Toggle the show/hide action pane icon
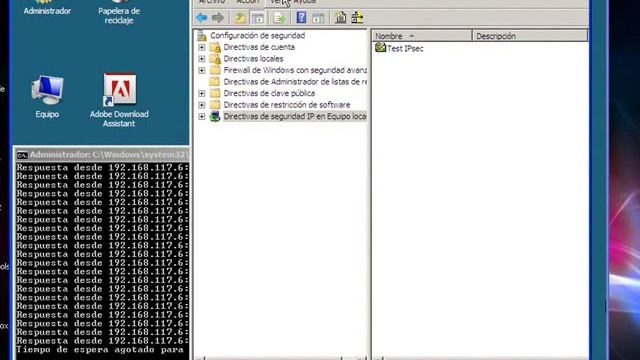640x360 pixels. point(318,18)
